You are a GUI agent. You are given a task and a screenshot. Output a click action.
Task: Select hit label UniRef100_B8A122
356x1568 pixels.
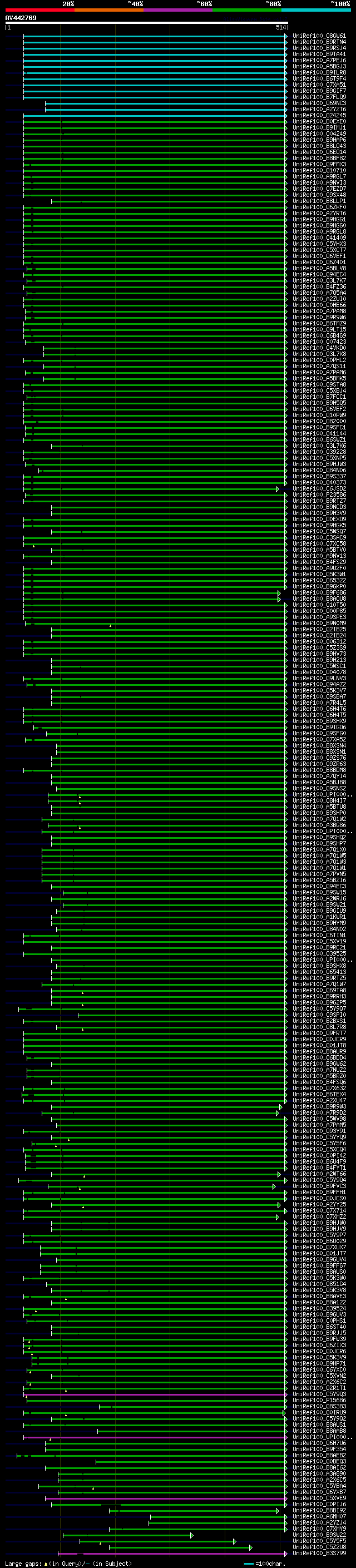click(x=319, y=1302)
